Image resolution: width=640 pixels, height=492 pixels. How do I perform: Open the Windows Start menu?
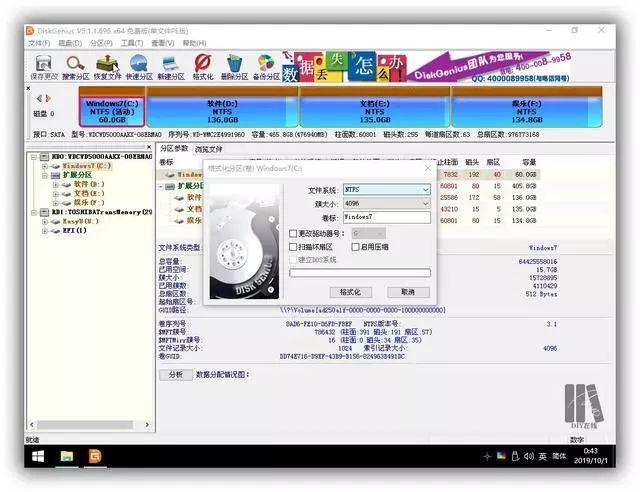click(38, 456)
